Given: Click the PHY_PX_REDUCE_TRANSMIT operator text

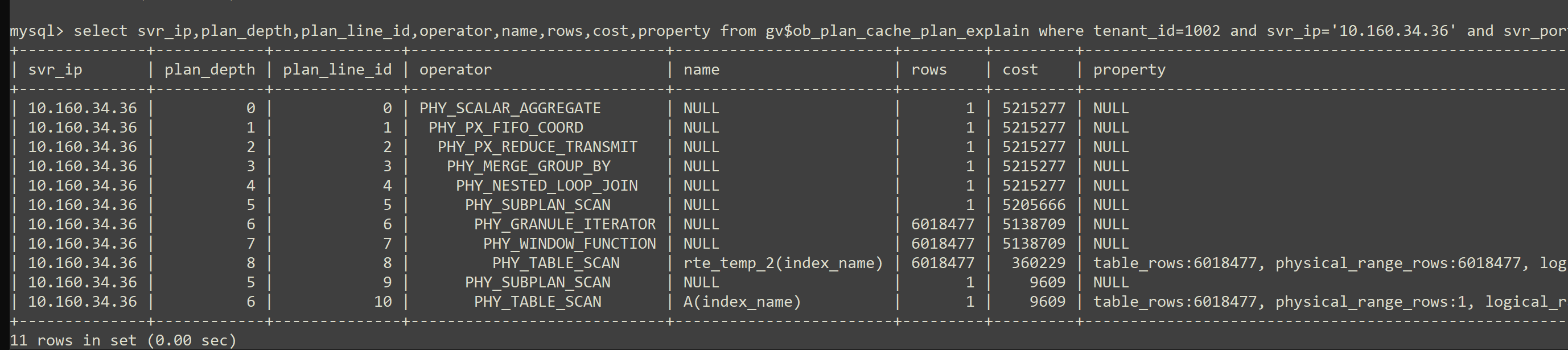Looking at the screenshot, I should [537, 147].
